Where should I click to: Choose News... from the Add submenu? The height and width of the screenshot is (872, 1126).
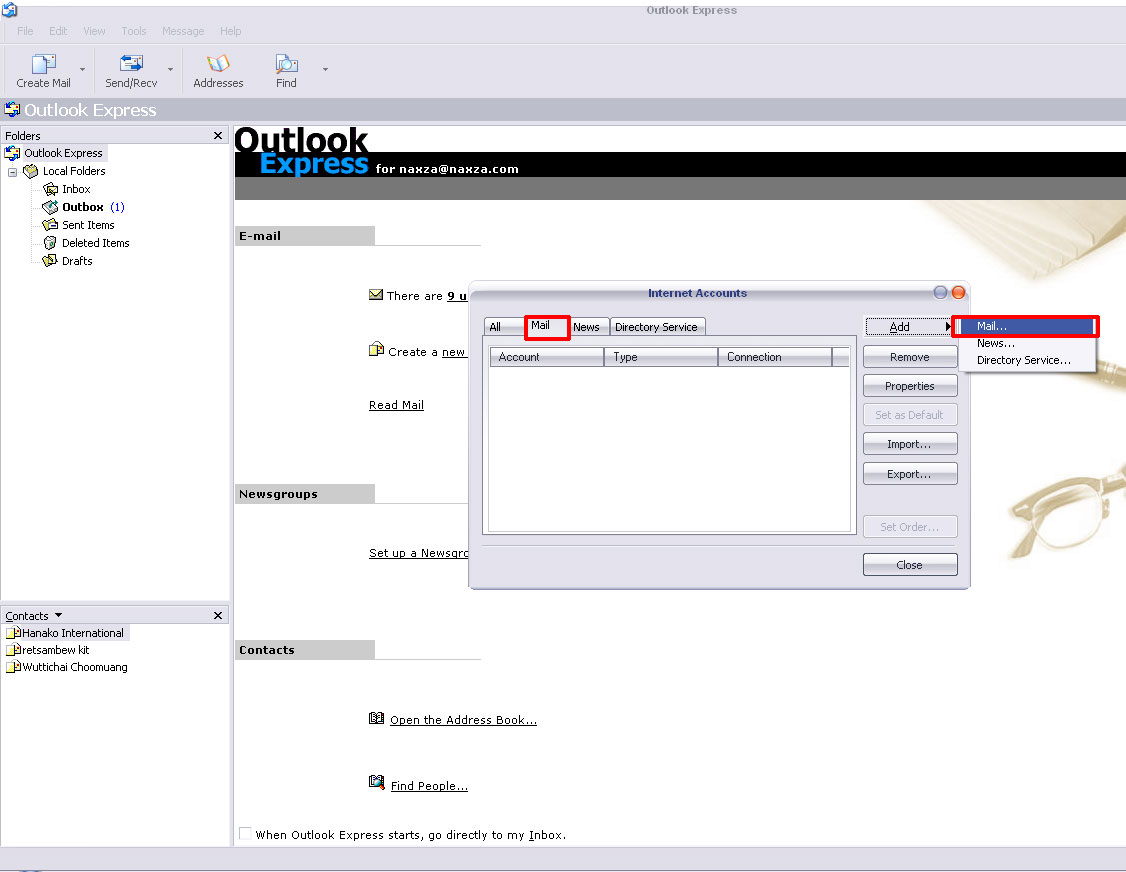click(x=1025, y=343)
